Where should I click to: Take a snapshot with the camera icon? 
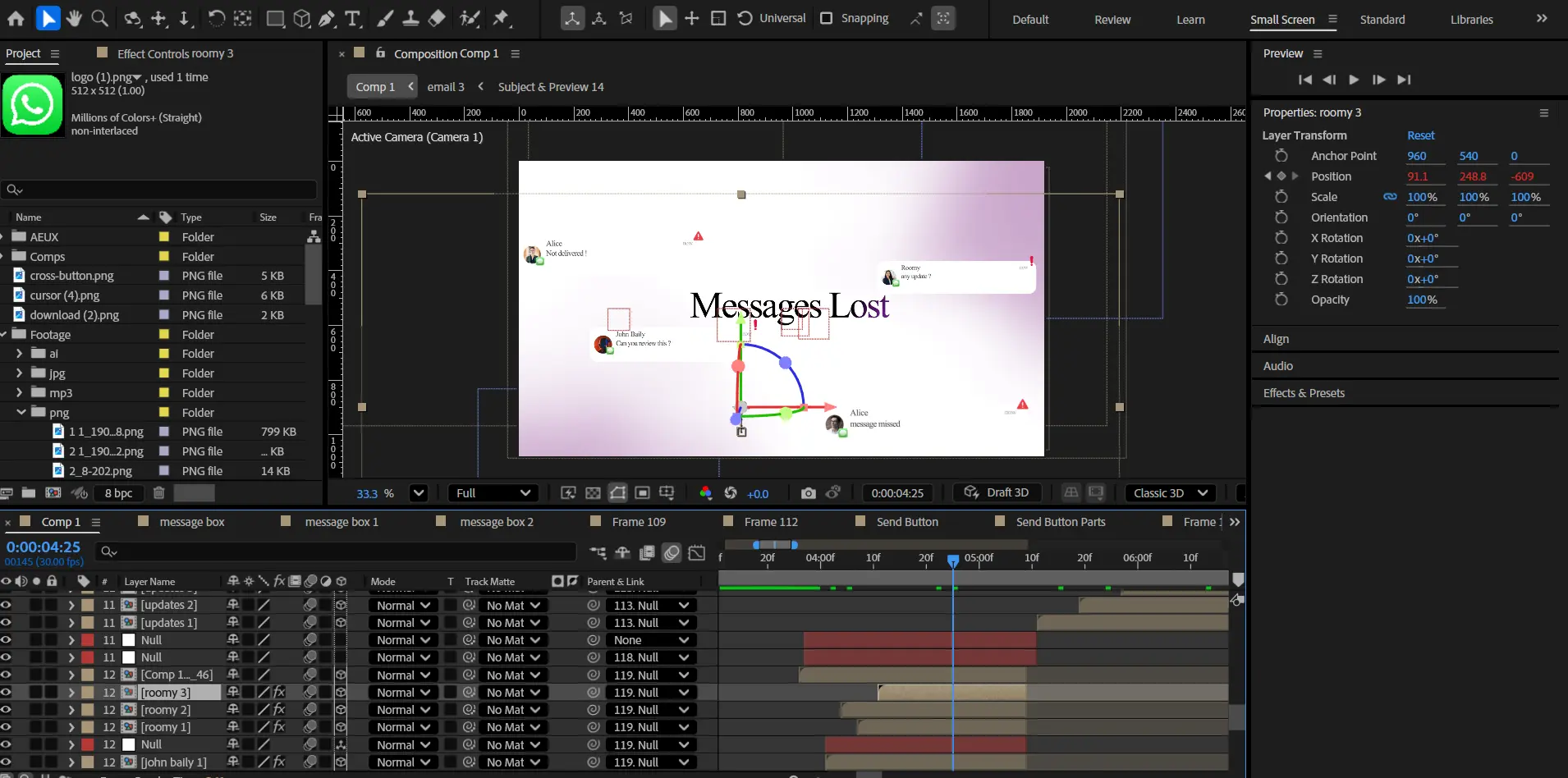click(808, 493)
